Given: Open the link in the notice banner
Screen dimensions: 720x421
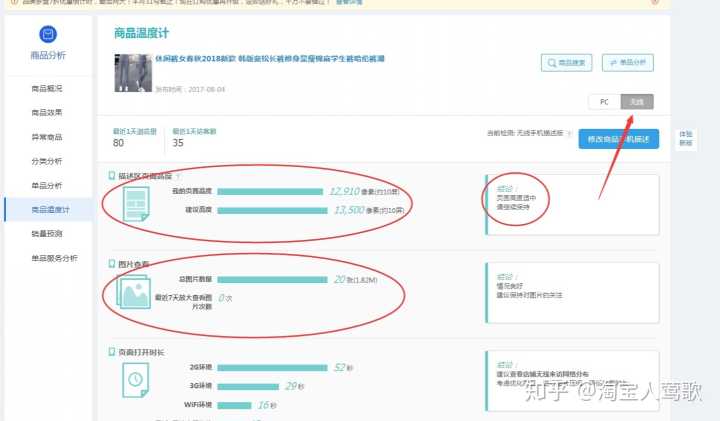Looking at the screenshot, I should tap(349, 2).
